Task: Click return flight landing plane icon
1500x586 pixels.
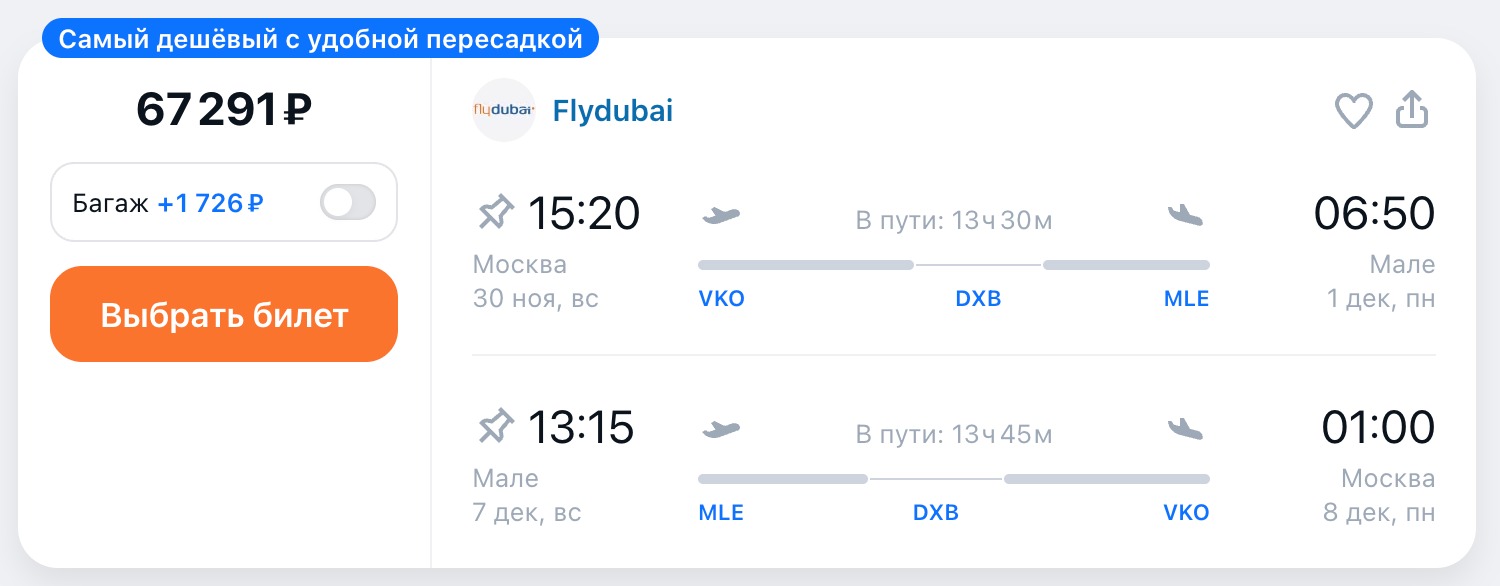Action: [x=1186, y=430]
